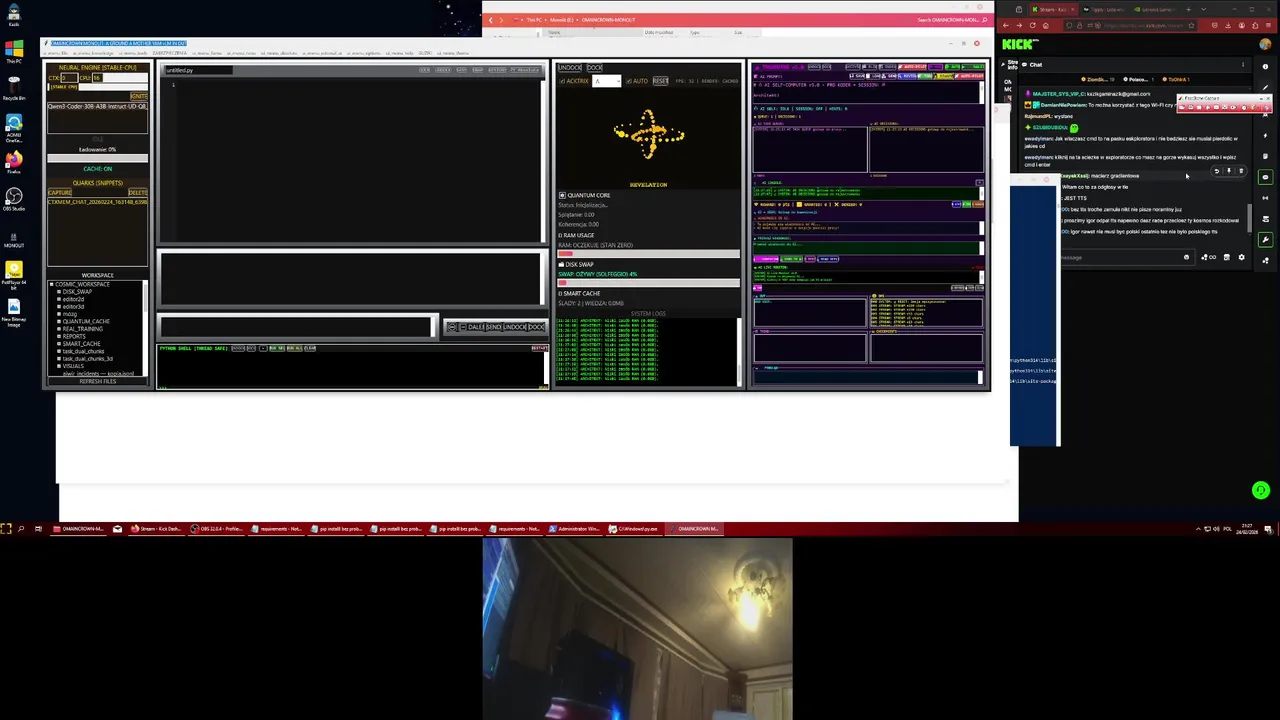
Task: Click the Disk Swap progress bar
Action: [x=648, y=283]
